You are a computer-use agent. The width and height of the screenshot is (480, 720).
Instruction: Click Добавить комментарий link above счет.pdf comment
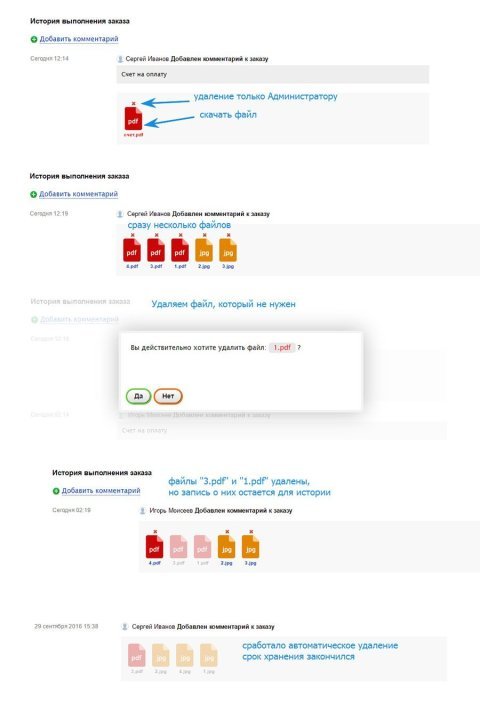(x=79, y=39)
